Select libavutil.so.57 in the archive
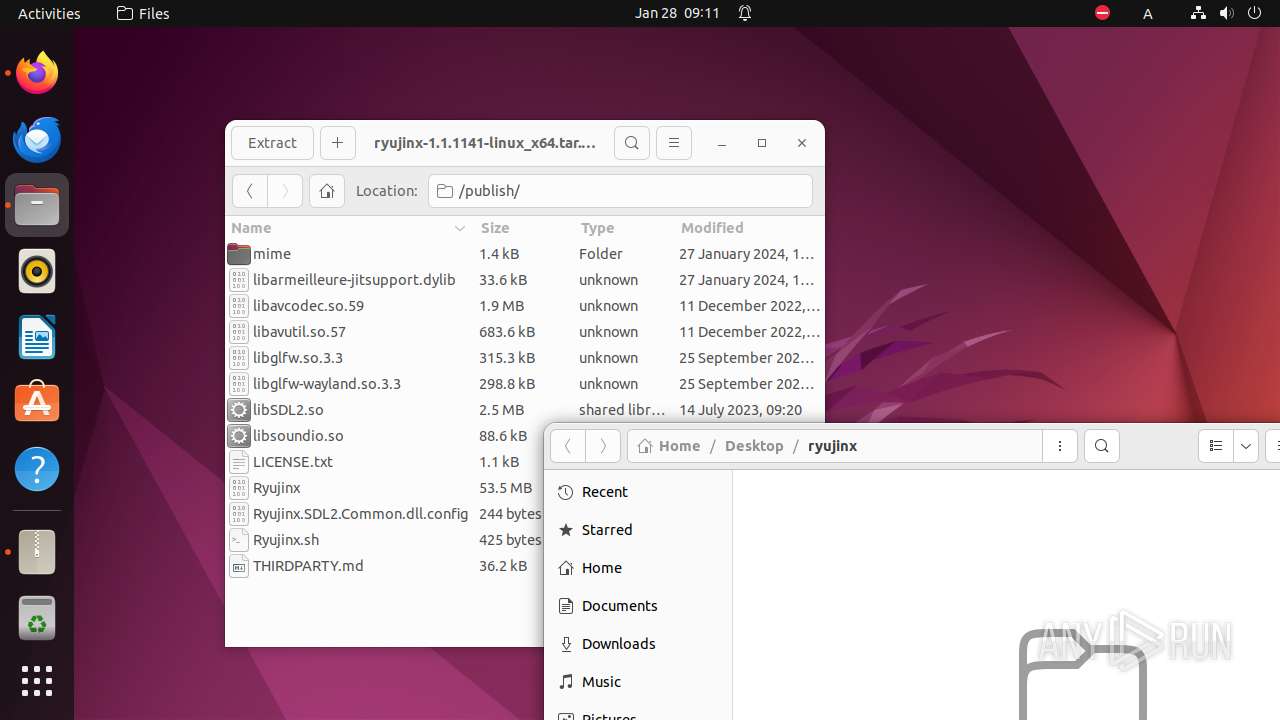1280x720 pixels. click(x=524, y=332)
